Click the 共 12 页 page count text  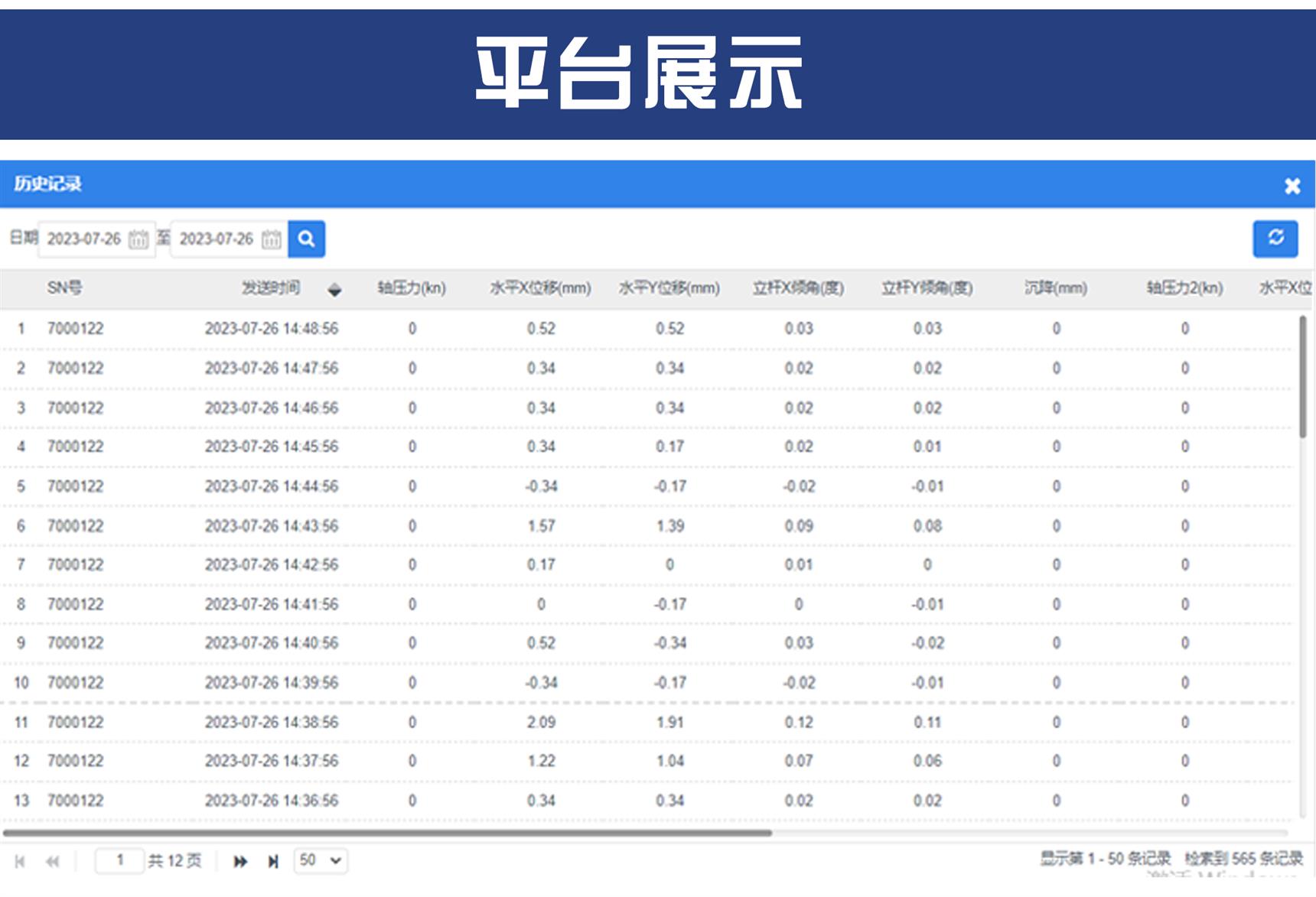174,861
